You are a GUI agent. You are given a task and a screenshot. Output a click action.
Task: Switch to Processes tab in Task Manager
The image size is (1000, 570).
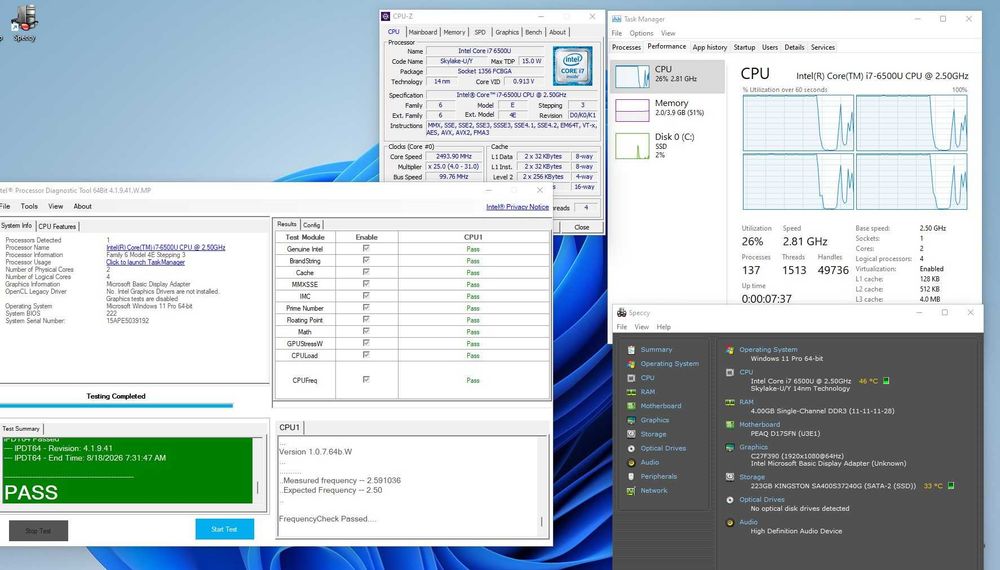[626, 47]
